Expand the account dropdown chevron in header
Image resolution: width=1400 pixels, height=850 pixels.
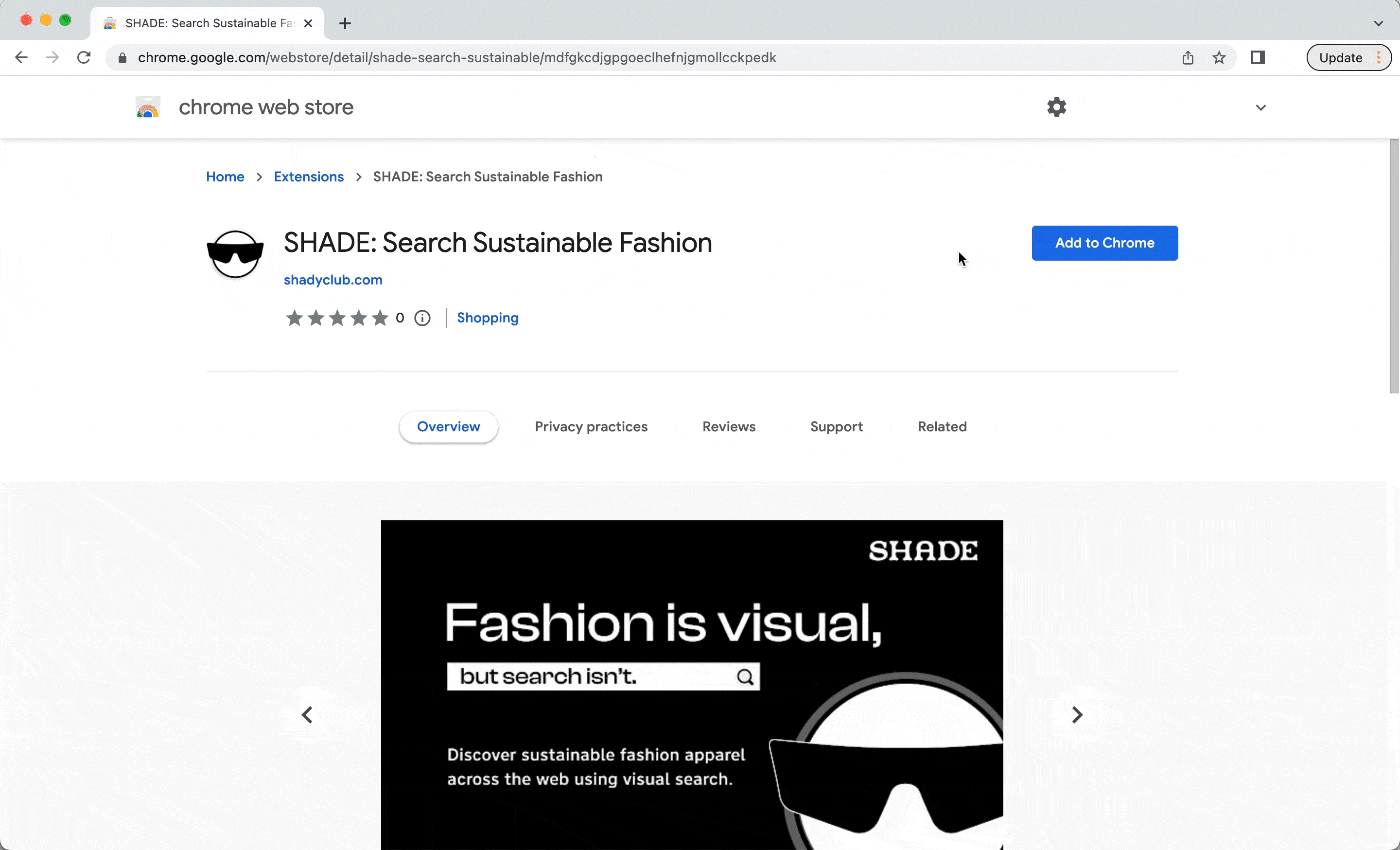1260,107
